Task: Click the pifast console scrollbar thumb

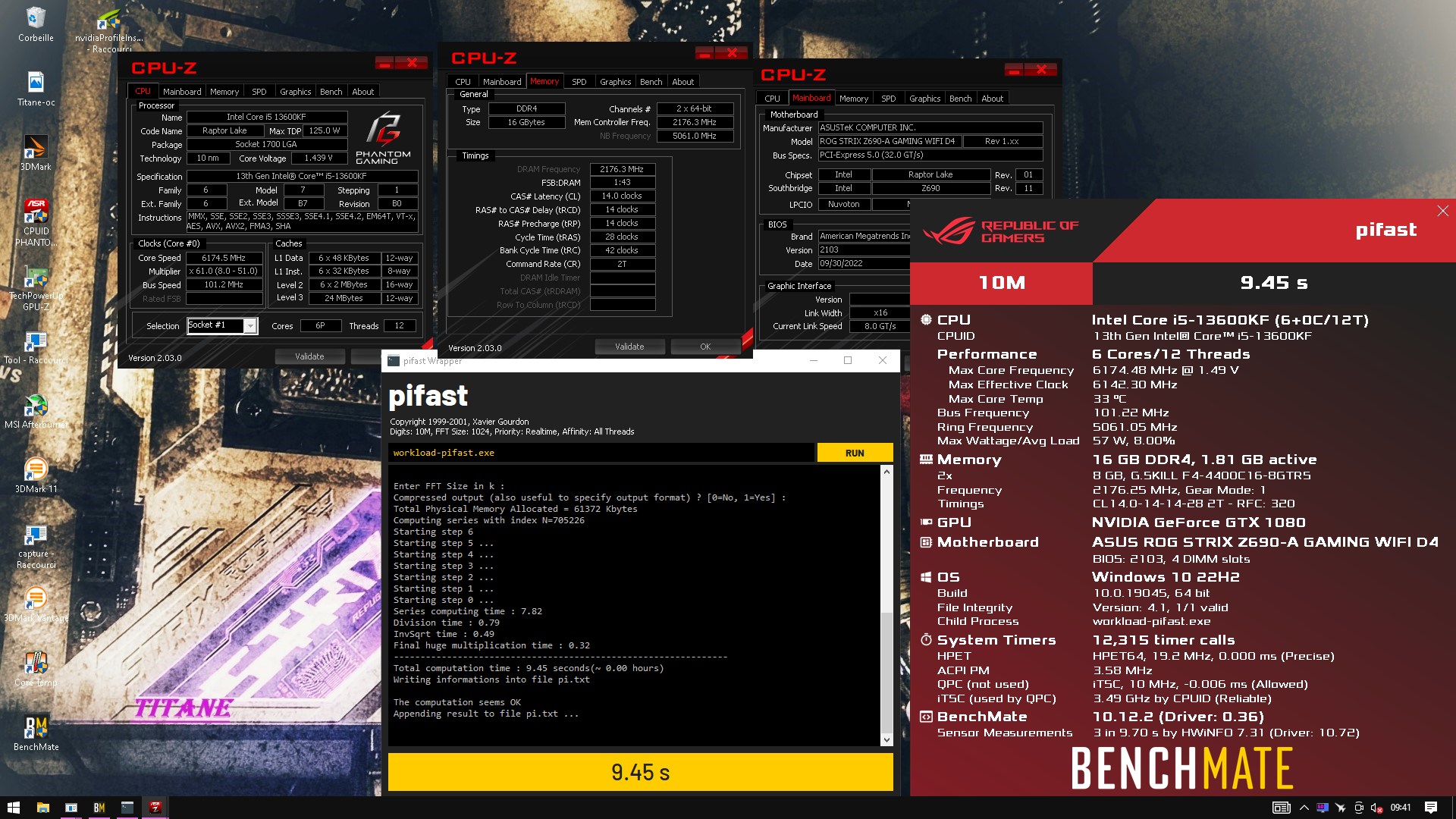Action: (886, 671)
